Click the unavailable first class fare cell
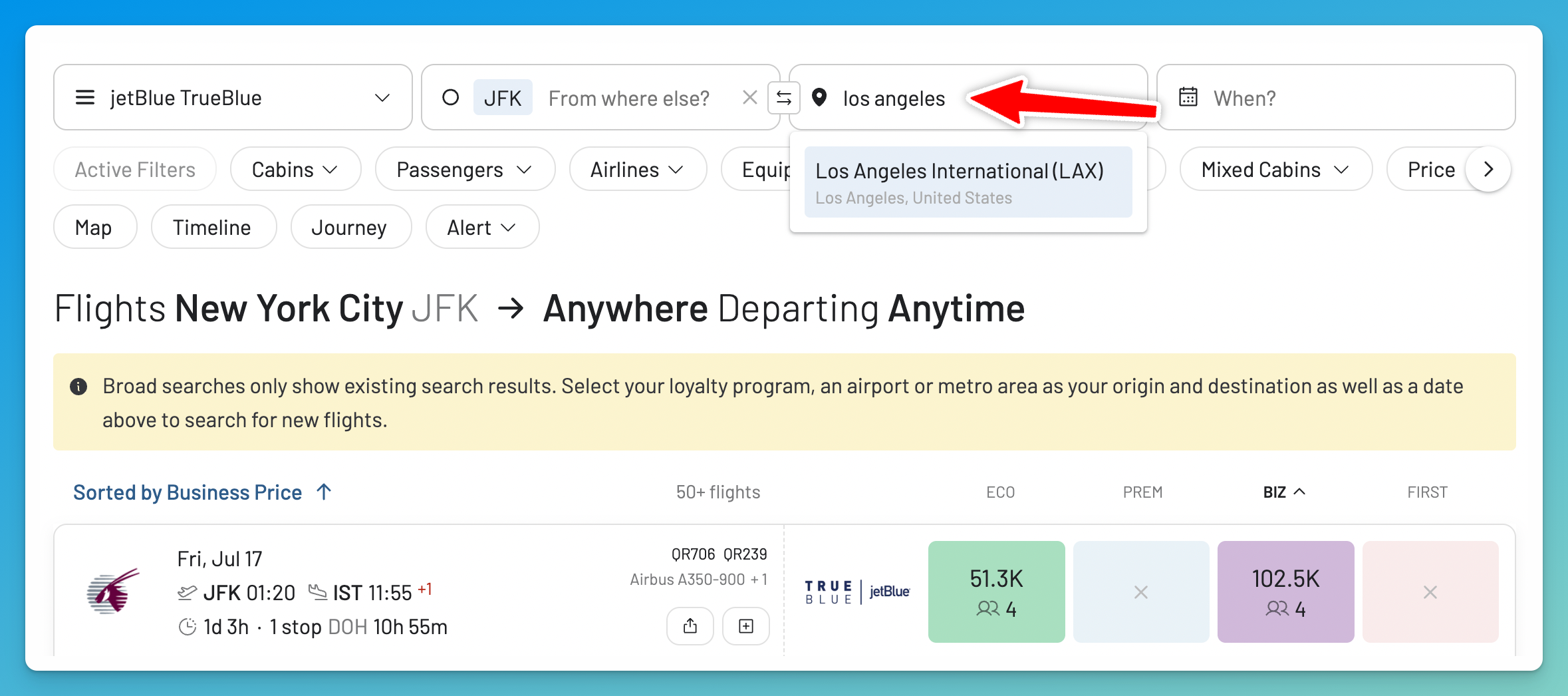Viewport: 1568px width, 696px height. pos(1430,592)
